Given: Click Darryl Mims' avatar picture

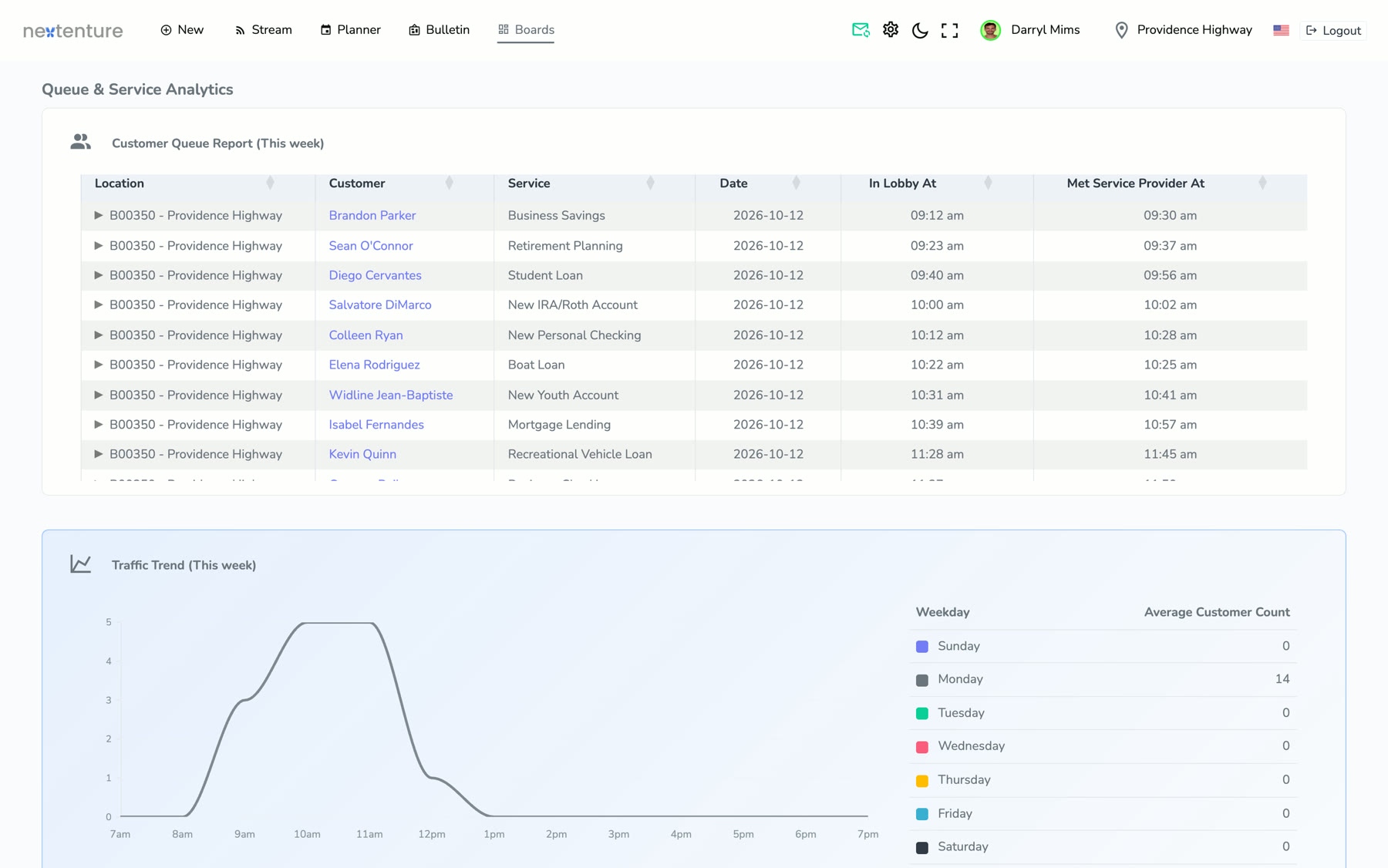Looking at the screenshot, I should pyautogui.click(x=990, y=30).
